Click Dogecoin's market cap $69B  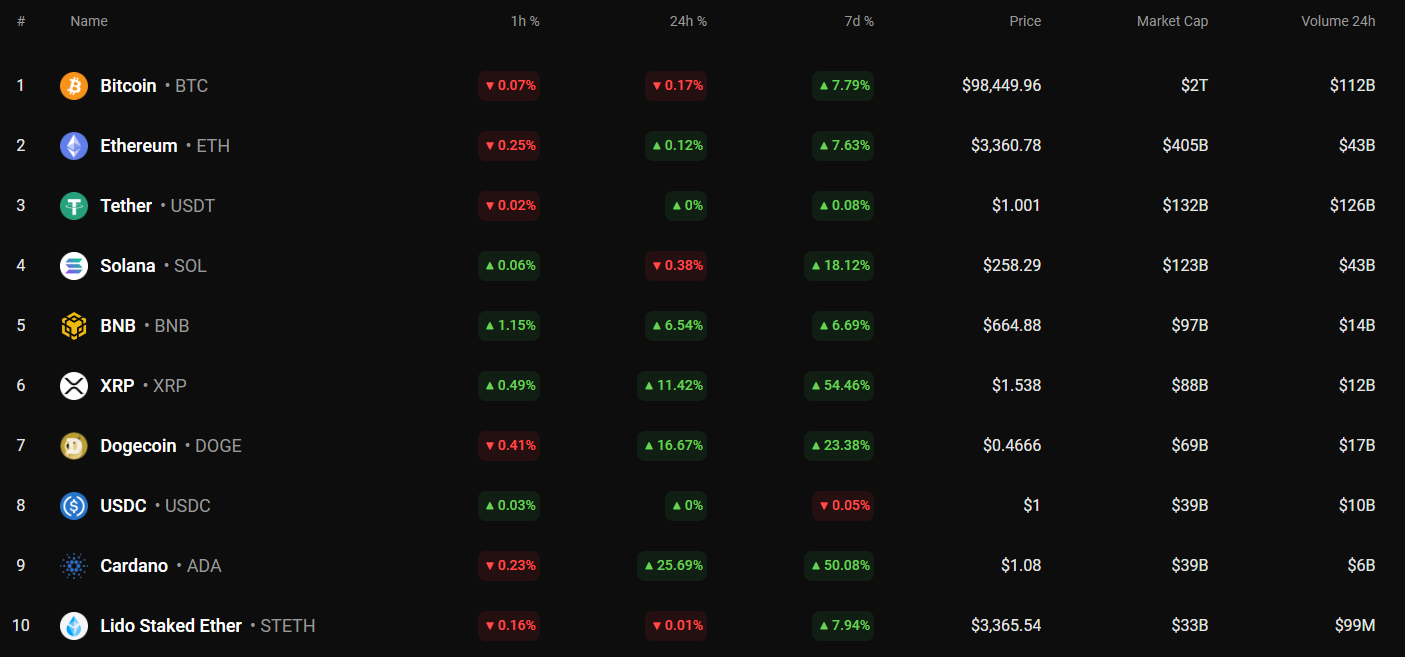coord(1190,446)
